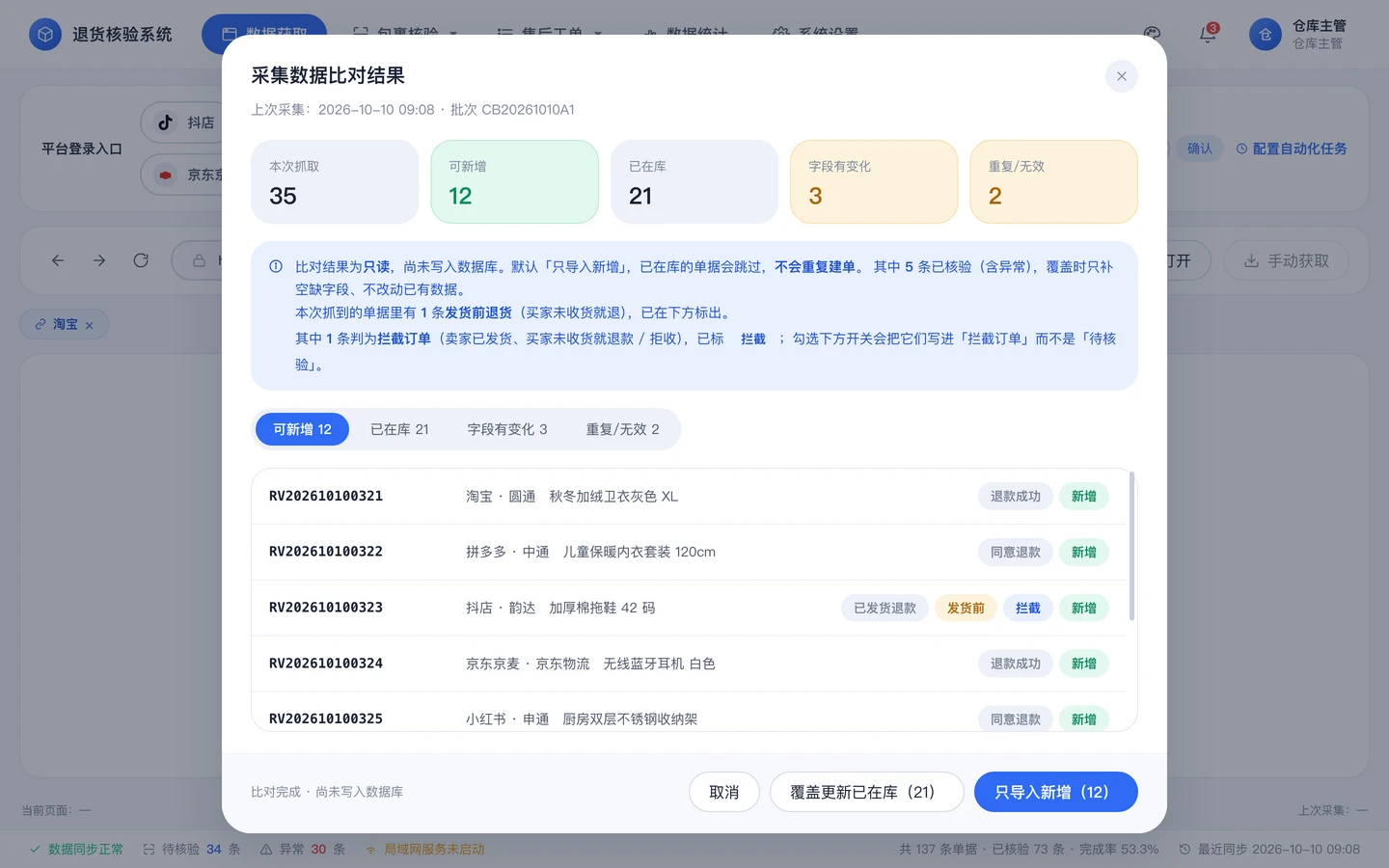Click 退款成功 tag on row RV202610100324

(1016, 664)
